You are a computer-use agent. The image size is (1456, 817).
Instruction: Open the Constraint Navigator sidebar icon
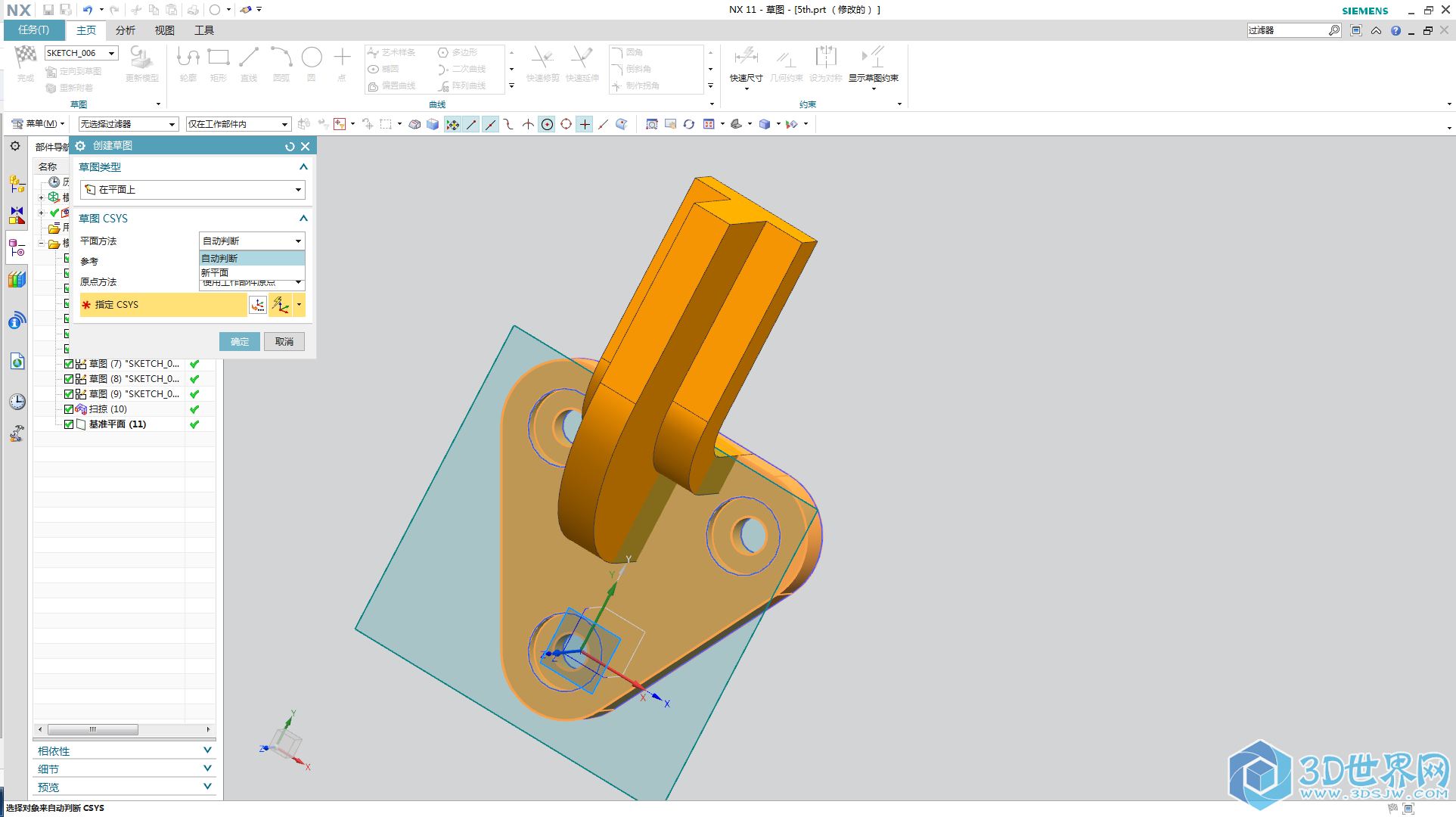click(17, 216)
